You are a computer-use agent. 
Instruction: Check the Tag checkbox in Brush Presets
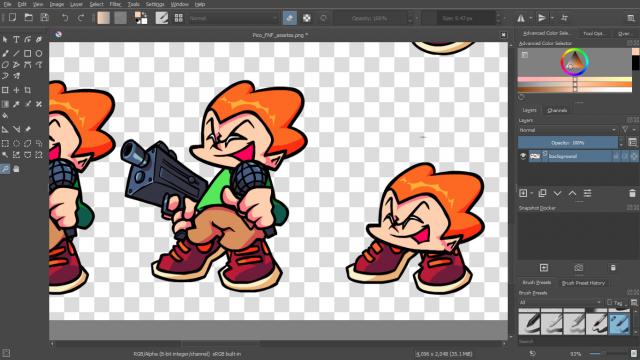pos(609,302)
